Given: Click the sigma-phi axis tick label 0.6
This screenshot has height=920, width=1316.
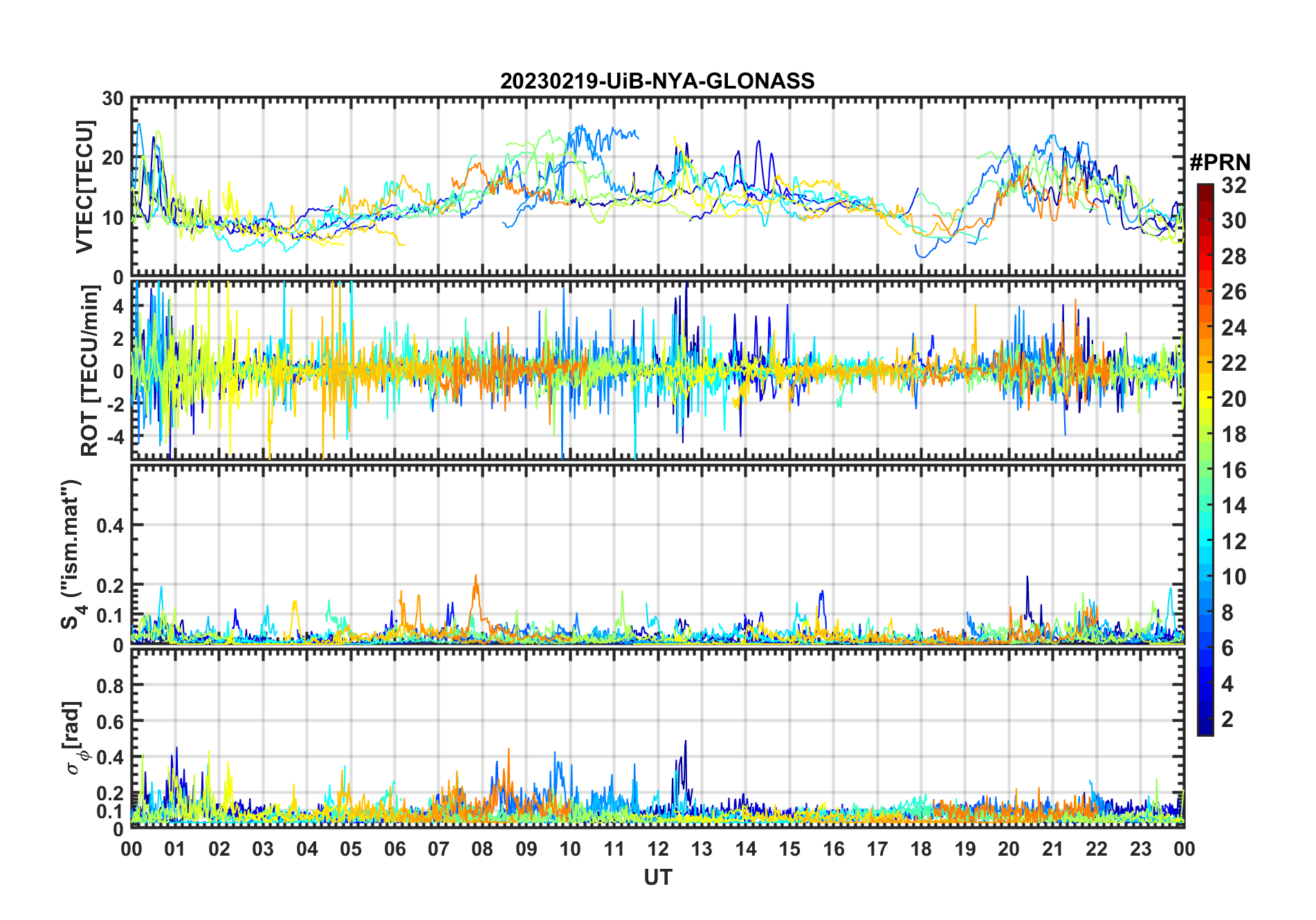Looking at the screenshot, I should coord(109,721).
